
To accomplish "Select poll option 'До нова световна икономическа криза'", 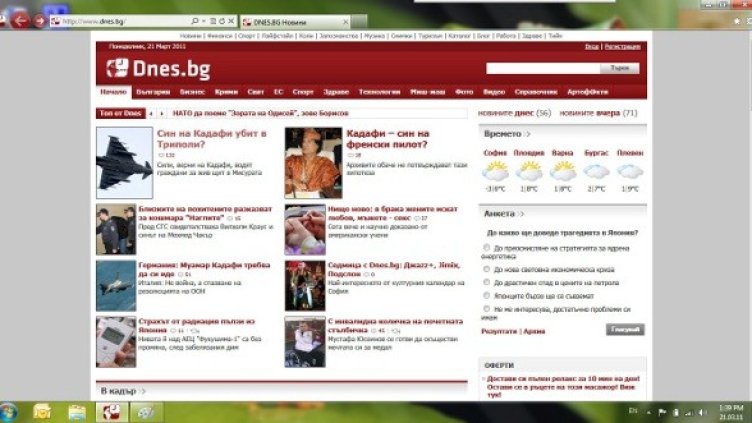I will 486,270.
